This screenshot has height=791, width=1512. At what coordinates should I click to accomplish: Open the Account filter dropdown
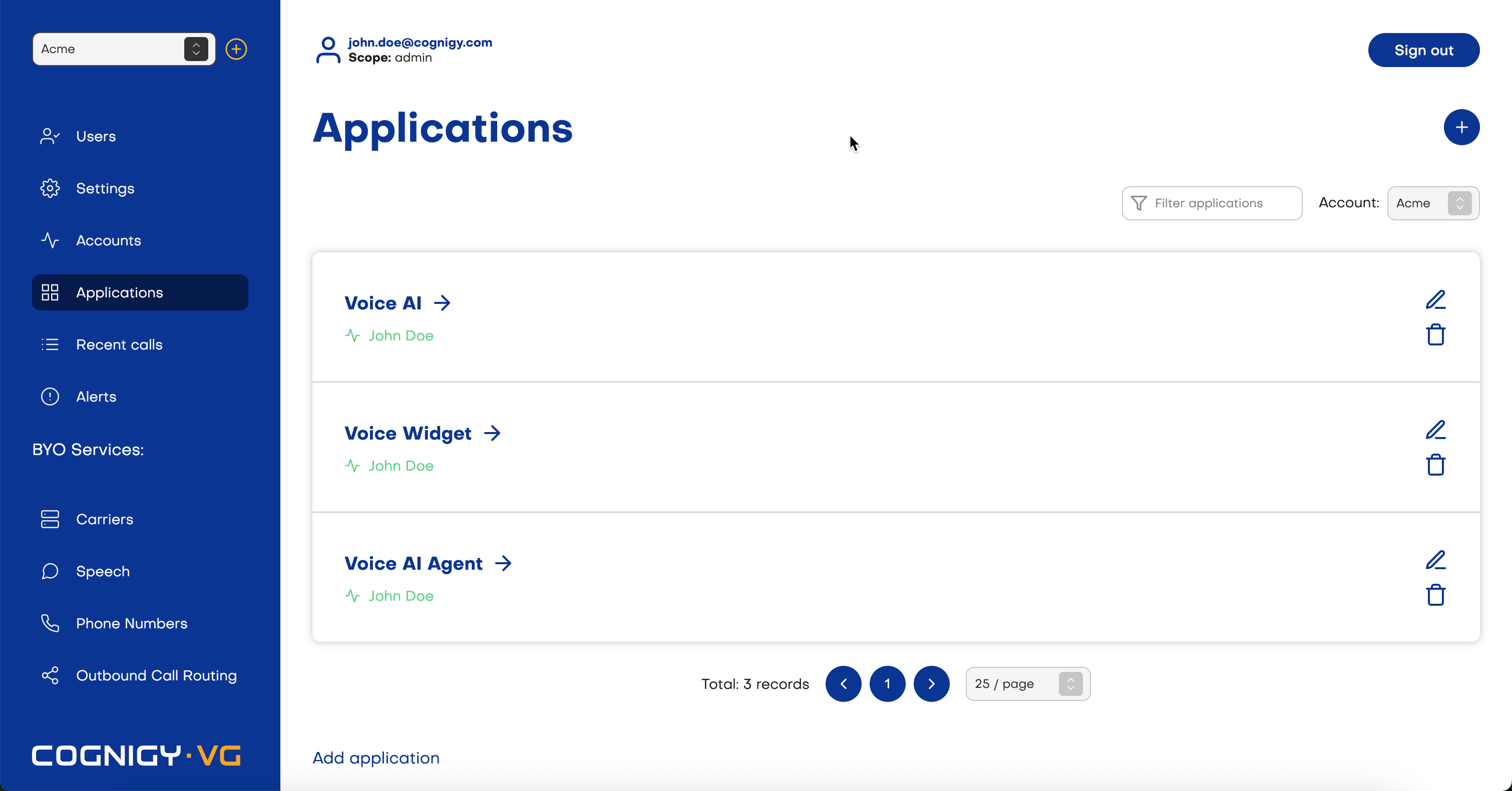[x=1433, y=203]
